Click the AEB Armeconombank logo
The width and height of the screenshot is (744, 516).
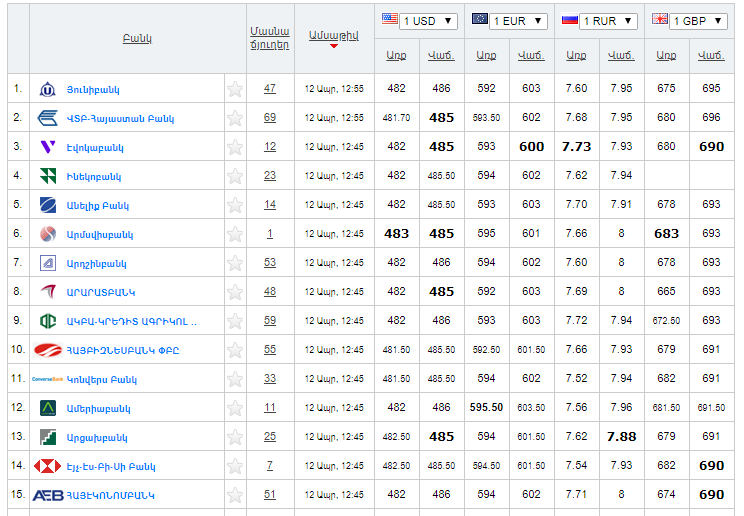click(47, 496)
